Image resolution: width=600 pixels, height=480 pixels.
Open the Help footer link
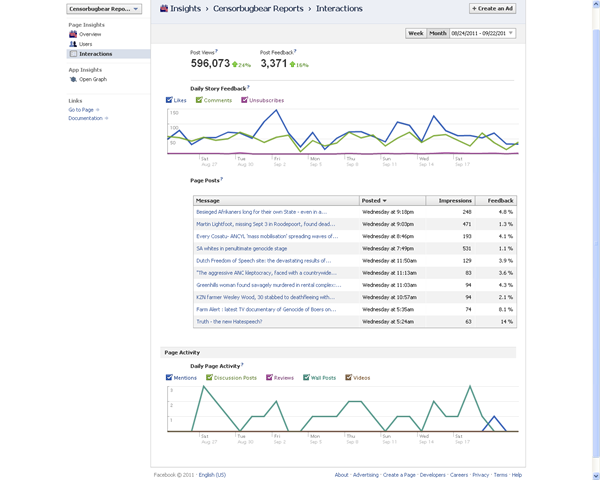[x=517, y=475]
